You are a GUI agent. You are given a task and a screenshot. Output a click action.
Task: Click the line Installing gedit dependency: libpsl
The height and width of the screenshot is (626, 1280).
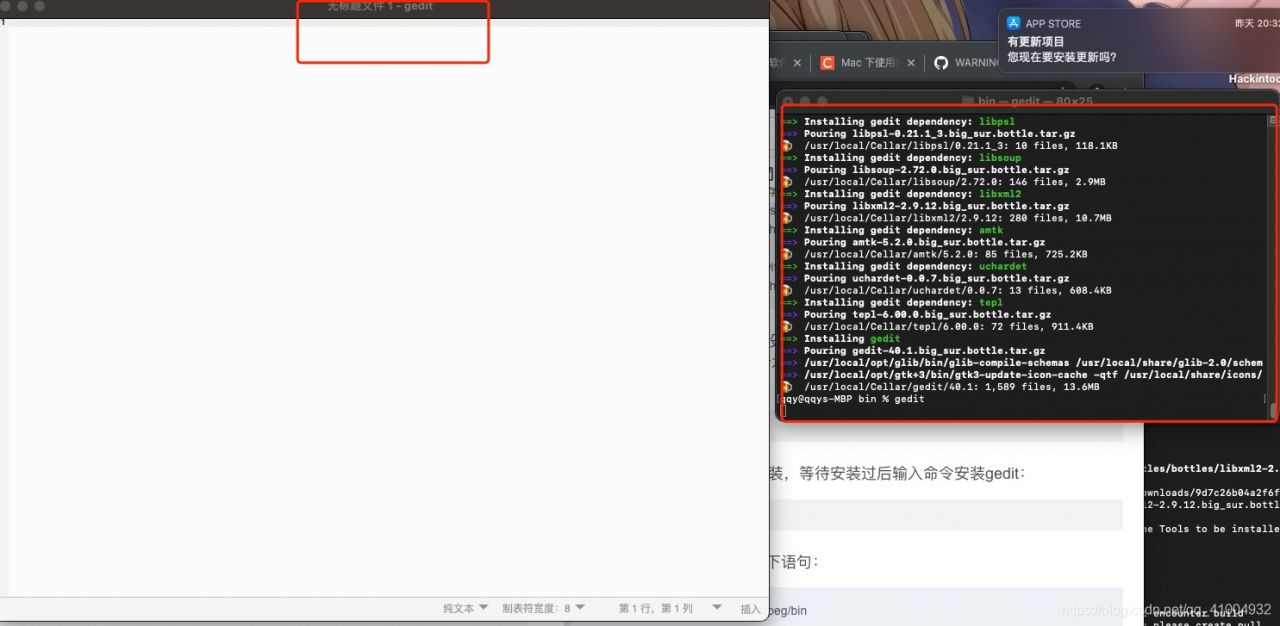pyautogui.click(x=899, y=122)
